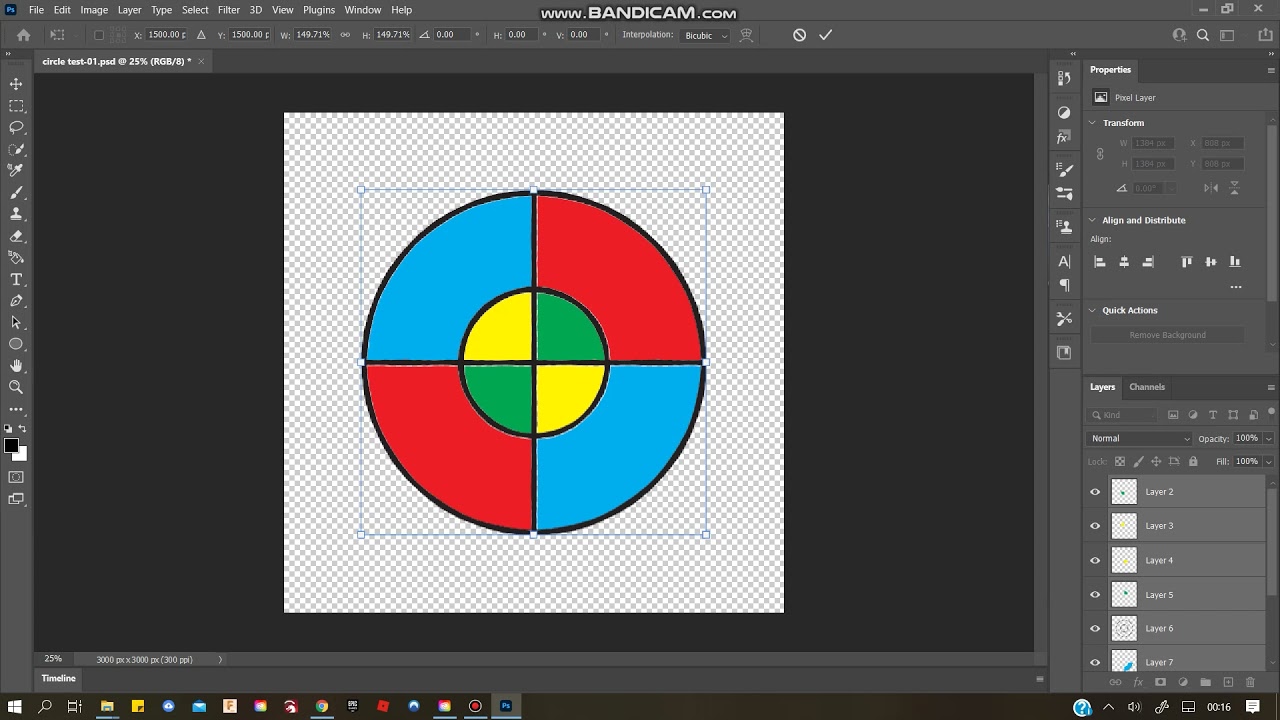Align horizontal centers button

click(1124, 262)
